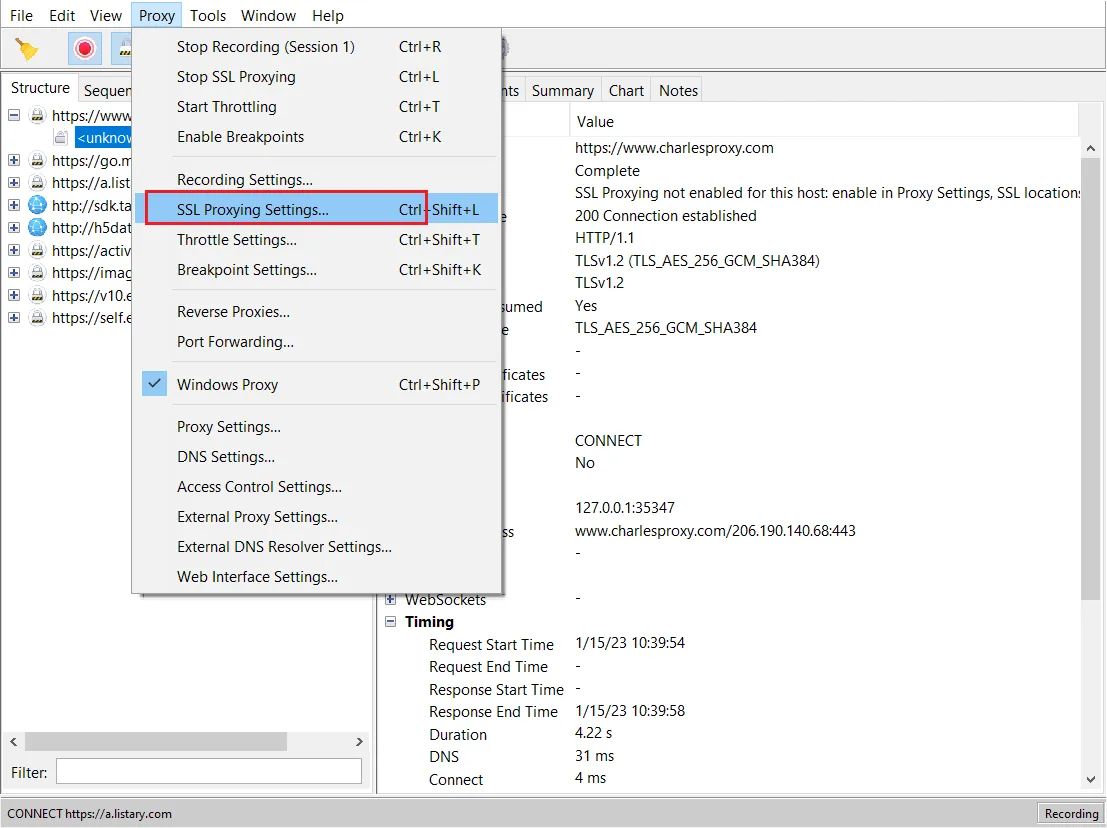1107x828 pixels.
Task: Switch to the Summary tab
Action: click(563, 90)
